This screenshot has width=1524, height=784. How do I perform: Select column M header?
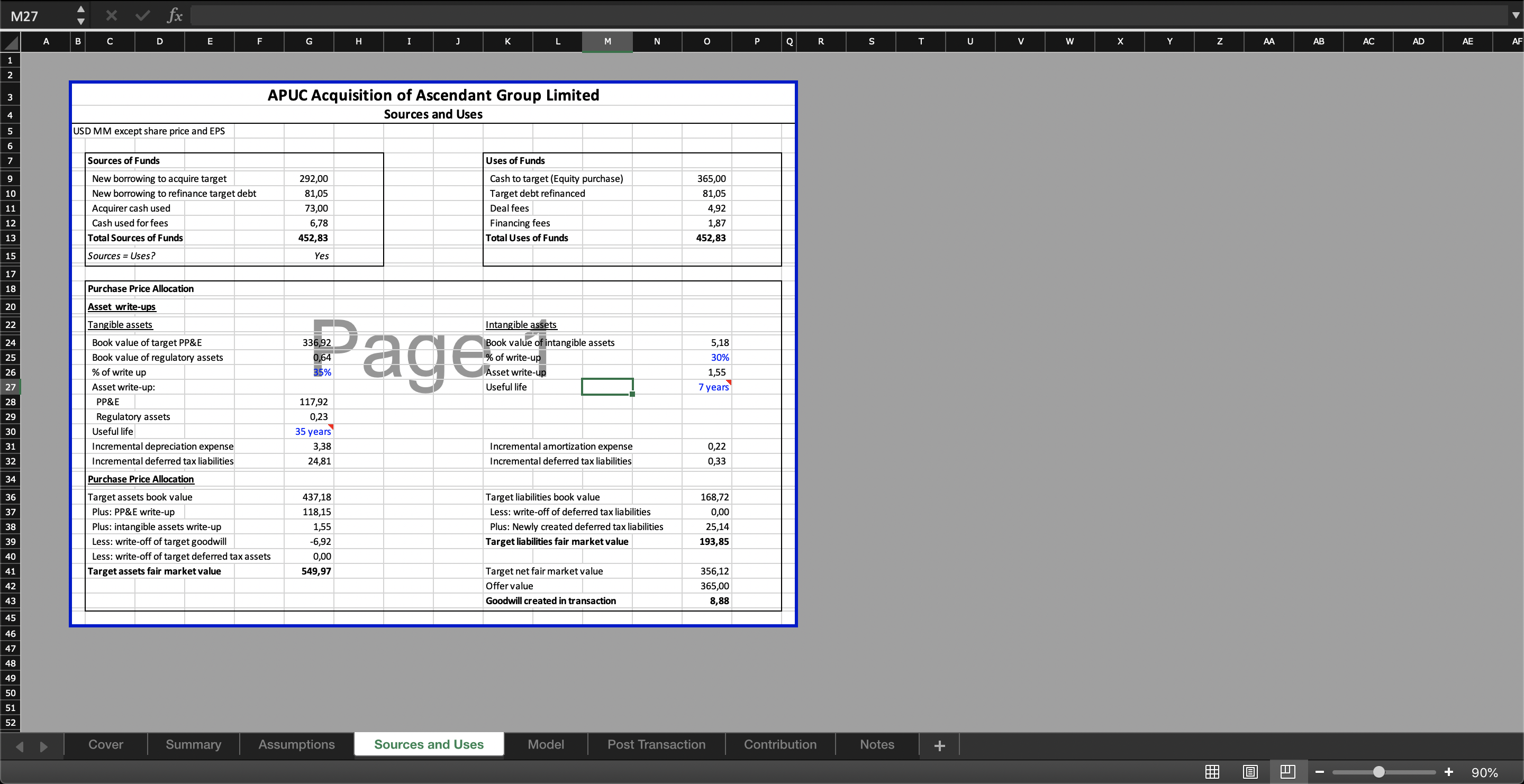[x=607, y=41]
